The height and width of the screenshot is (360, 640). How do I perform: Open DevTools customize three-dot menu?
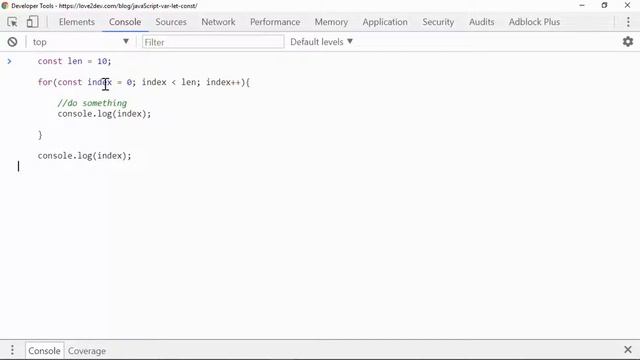pos(628,22)
